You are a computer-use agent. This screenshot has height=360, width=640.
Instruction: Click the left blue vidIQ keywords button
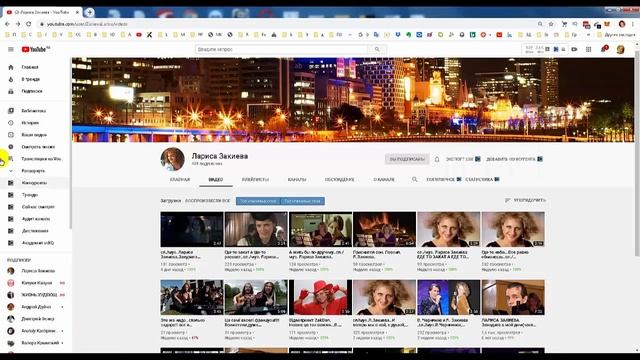click(x=258, y=201)
